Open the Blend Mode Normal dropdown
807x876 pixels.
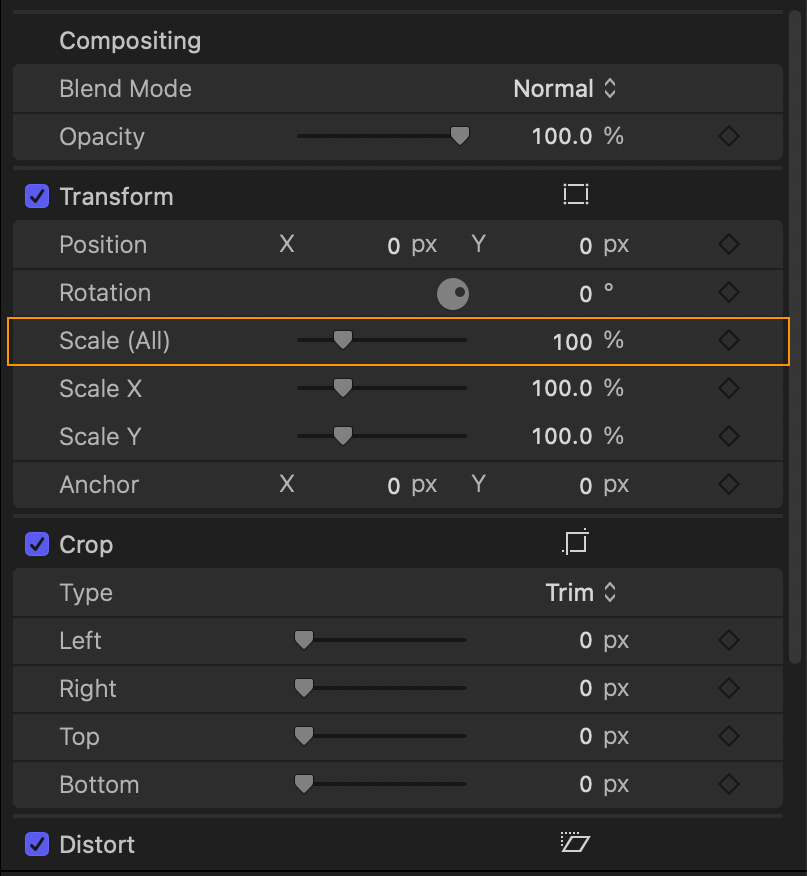(565, 89)
